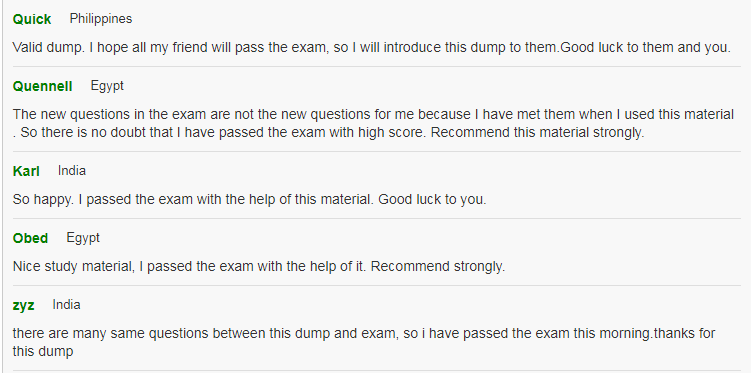
Task: Click Quennell's review about new questions
Action: [x=373, y=123]
